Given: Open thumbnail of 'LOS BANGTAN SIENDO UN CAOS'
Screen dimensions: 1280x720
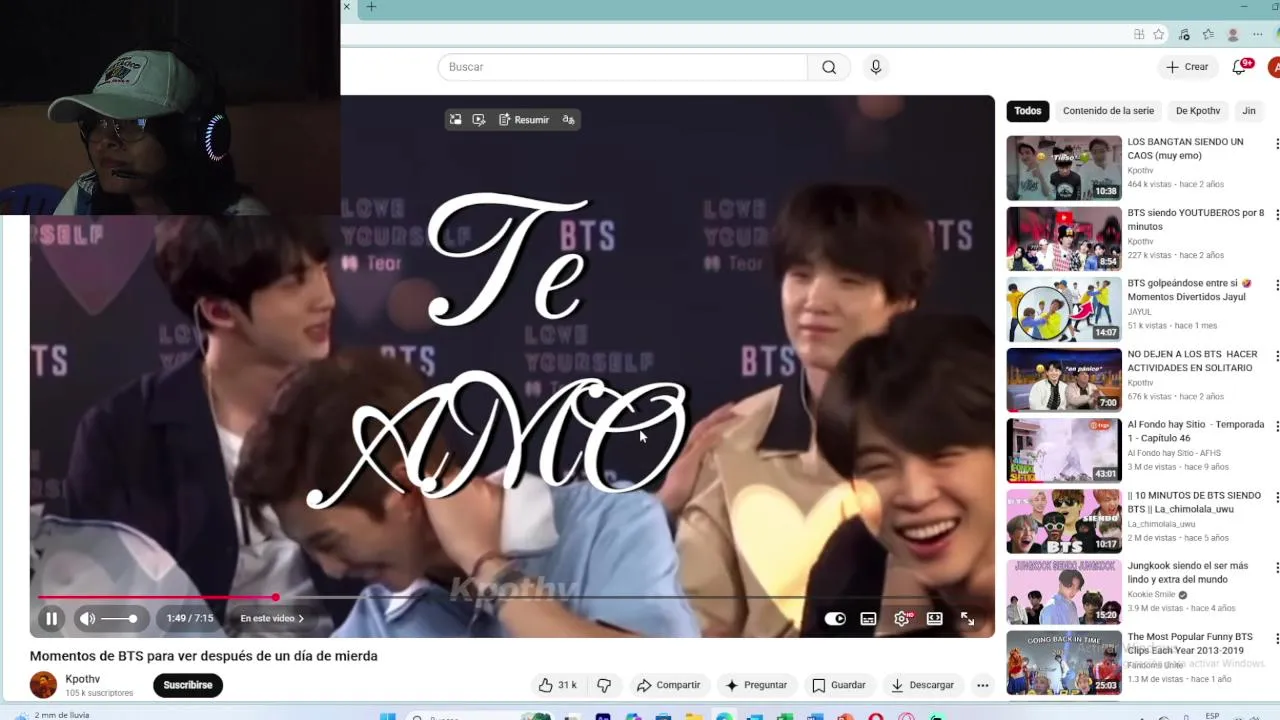Looking at the screenshot, I should [x=1064, y=168].
